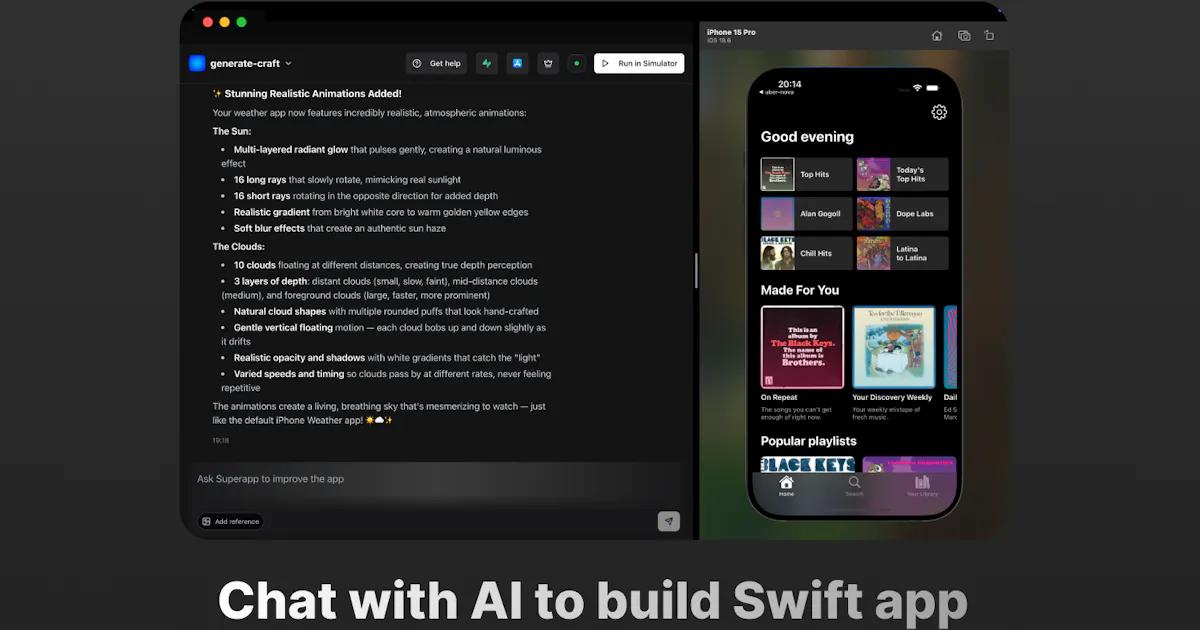Switch to Your Library tab in phone

922,487
